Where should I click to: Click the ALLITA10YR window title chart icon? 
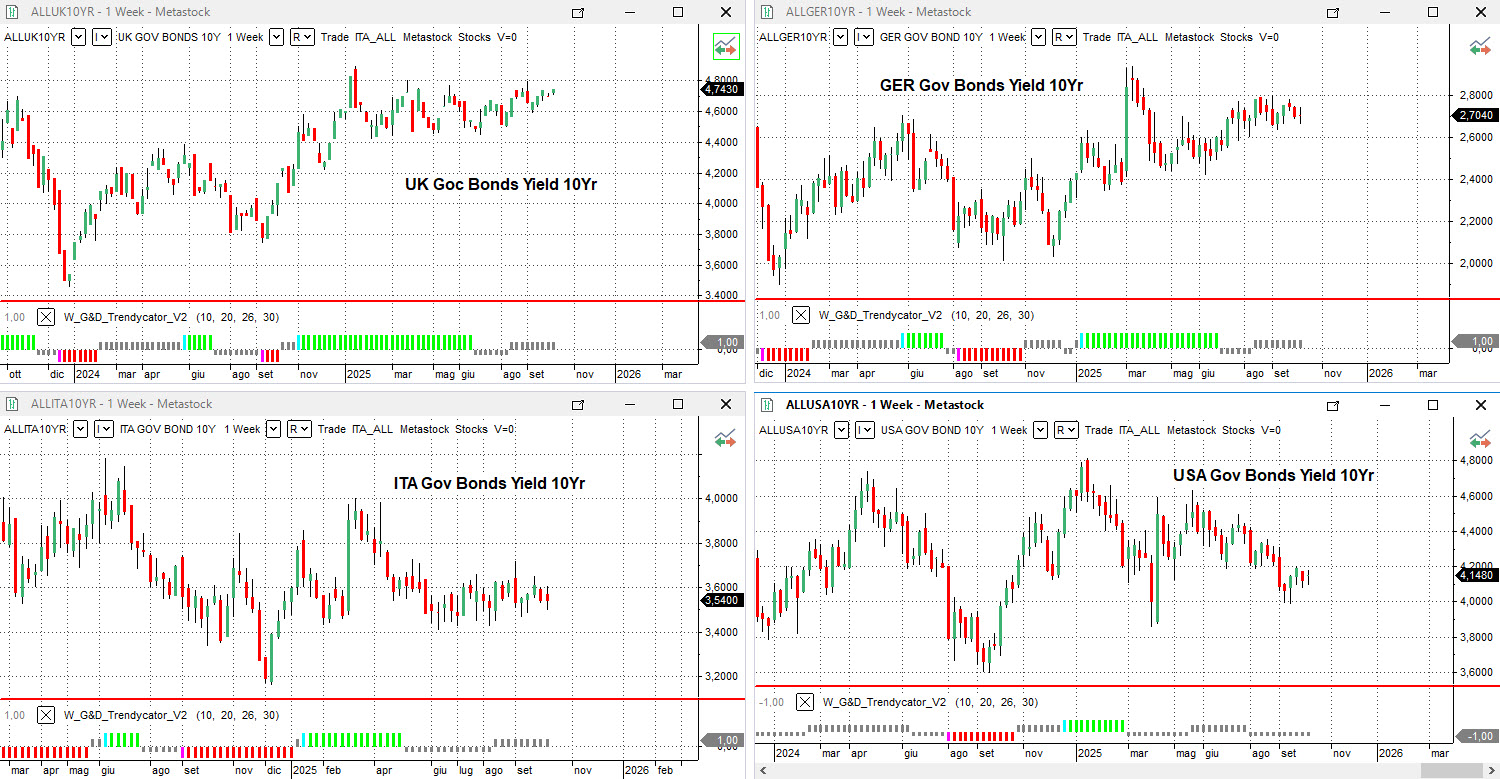12,404
